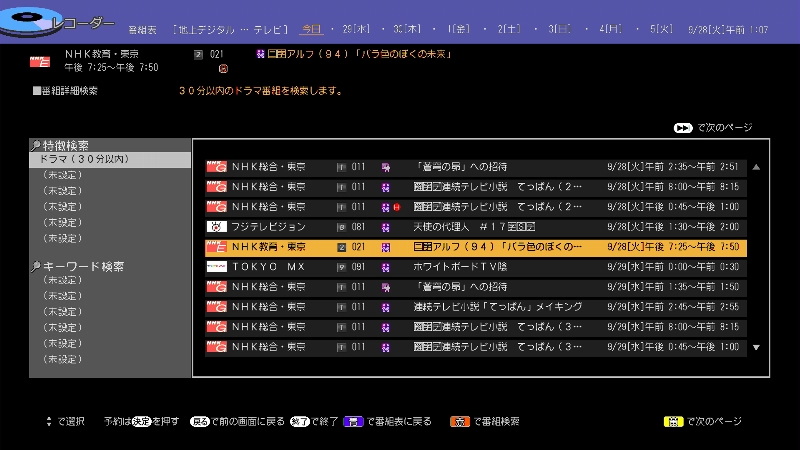Select first 未設定 slot under キーワード検索
This screenshot has width=800, height=450.
[62, 280]
